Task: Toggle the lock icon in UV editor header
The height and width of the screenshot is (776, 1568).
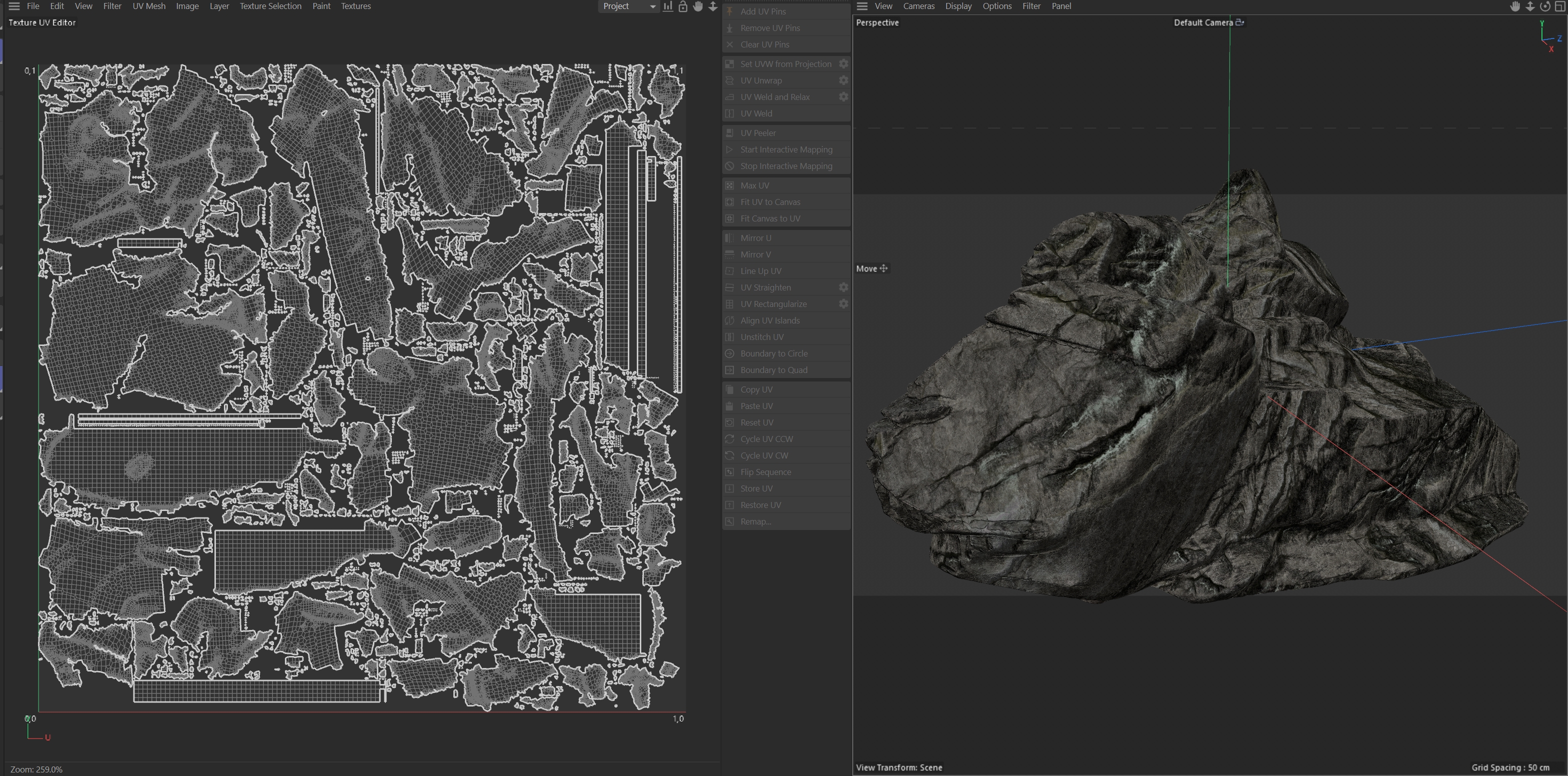Action: 683,6
